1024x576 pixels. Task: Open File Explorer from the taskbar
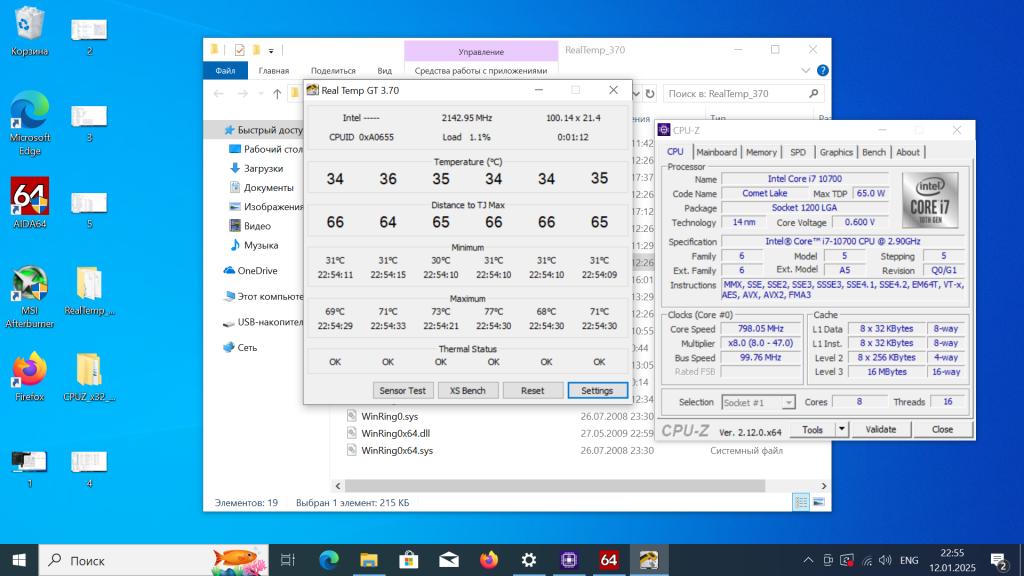[369, 560]
